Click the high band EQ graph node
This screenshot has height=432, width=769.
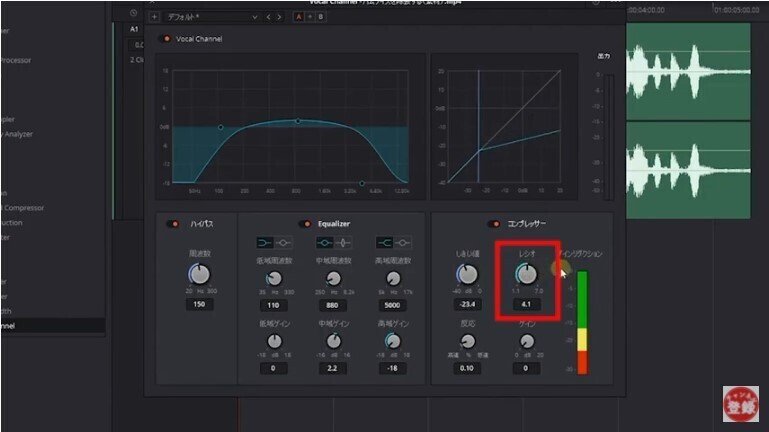362,183
